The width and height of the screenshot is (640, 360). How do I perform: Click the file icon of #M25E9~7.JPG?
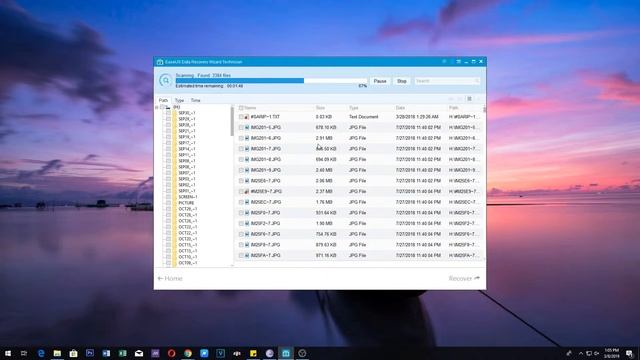coord(247,191)
